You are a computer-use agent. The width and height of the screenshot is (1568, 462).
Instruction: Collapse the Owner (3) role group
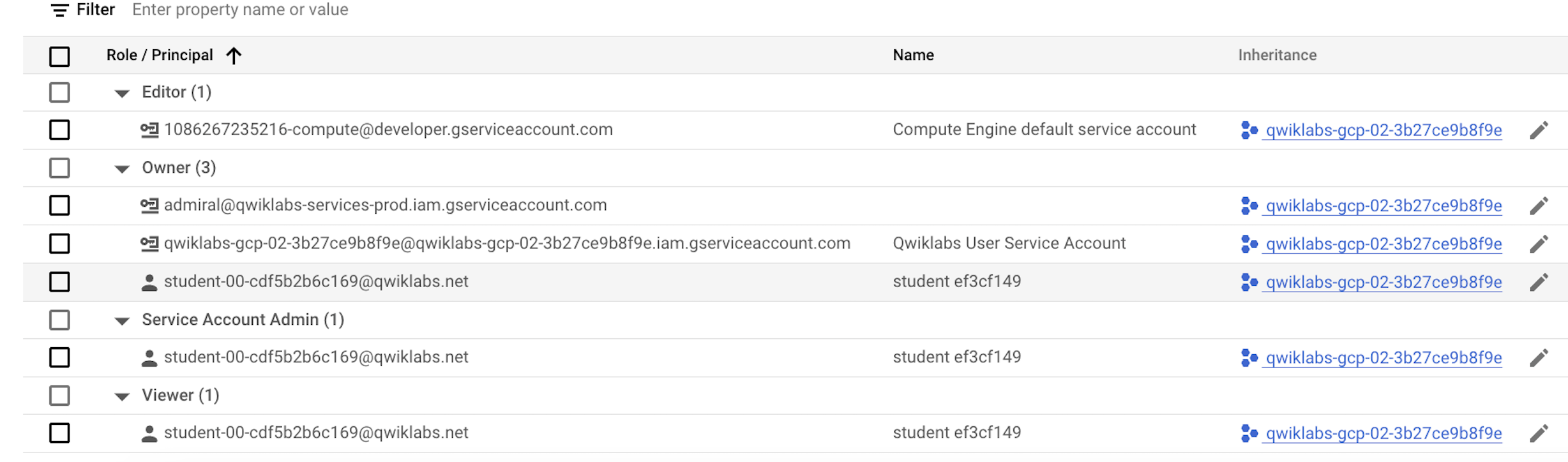[122, 169]
